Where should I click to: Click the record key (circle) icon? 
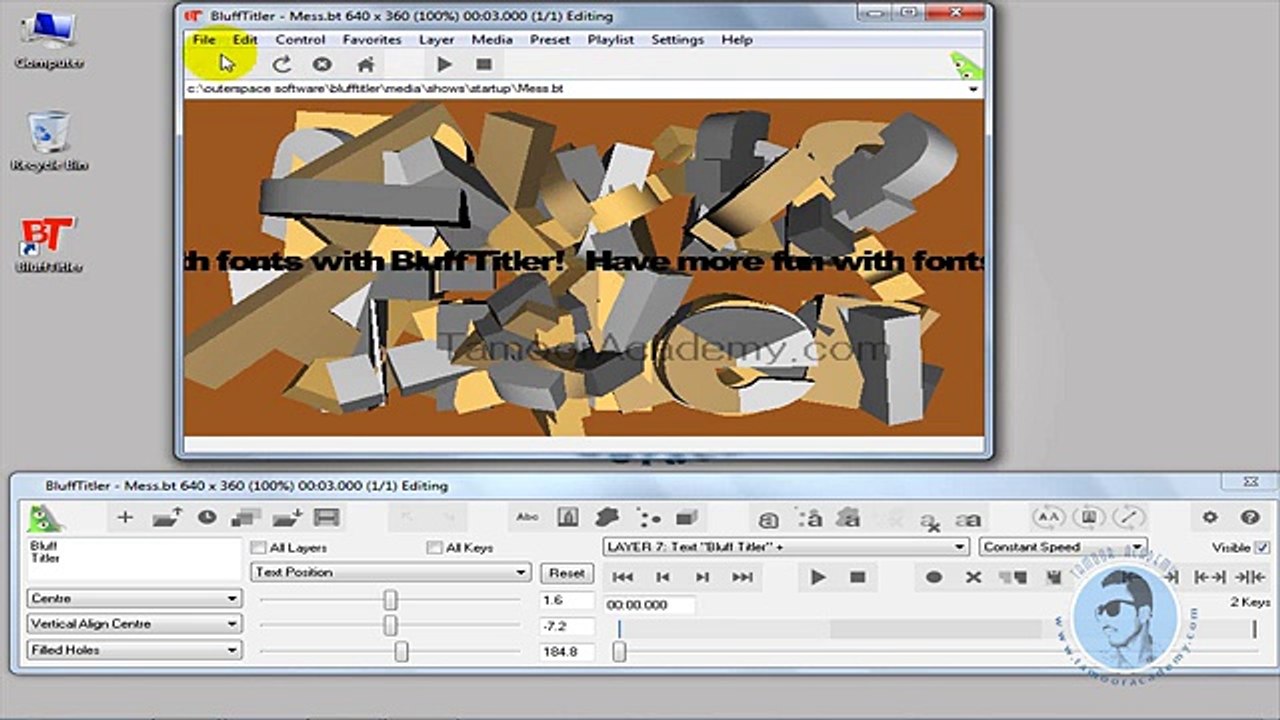tap(934, 577)
